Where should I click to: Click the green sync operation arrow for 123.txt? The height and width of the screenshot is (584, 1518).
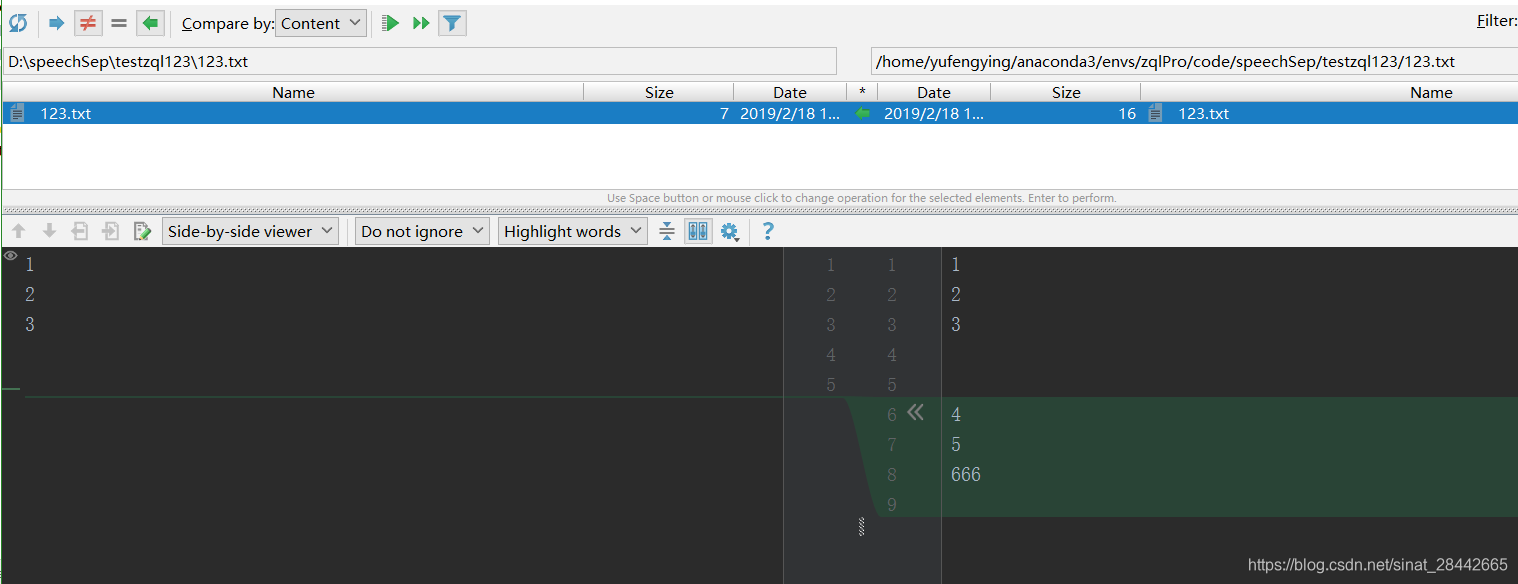point(862,114)
